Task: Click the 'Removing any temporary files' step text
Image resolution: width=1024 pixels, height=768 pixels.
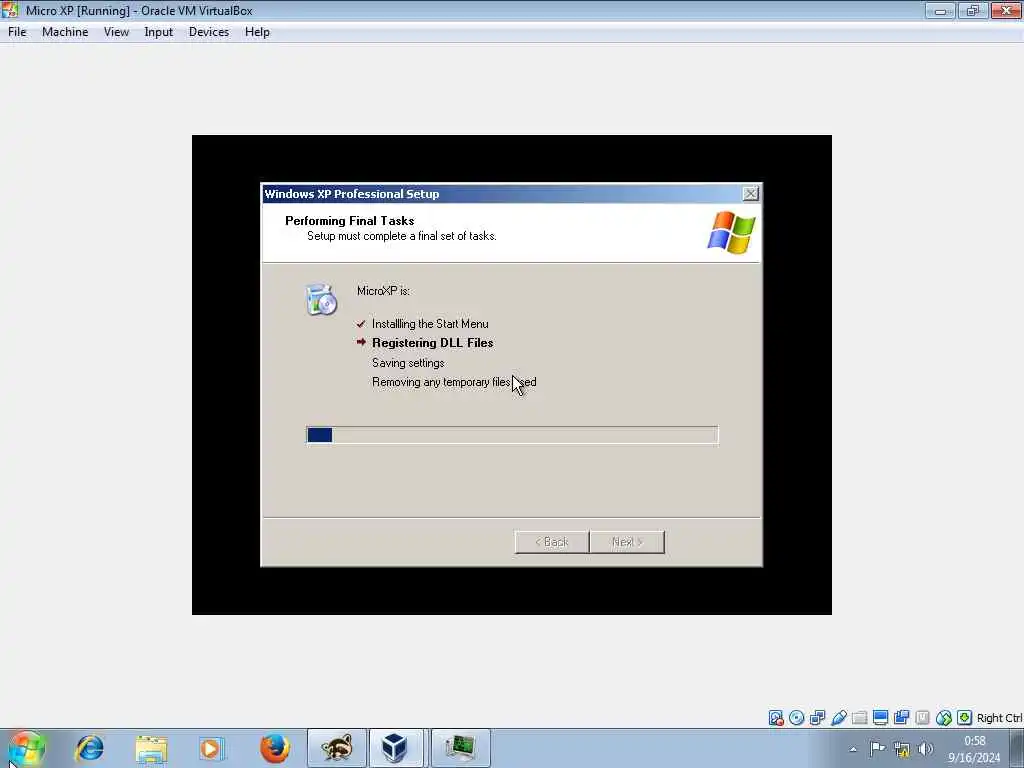Action: pos(441,382)
